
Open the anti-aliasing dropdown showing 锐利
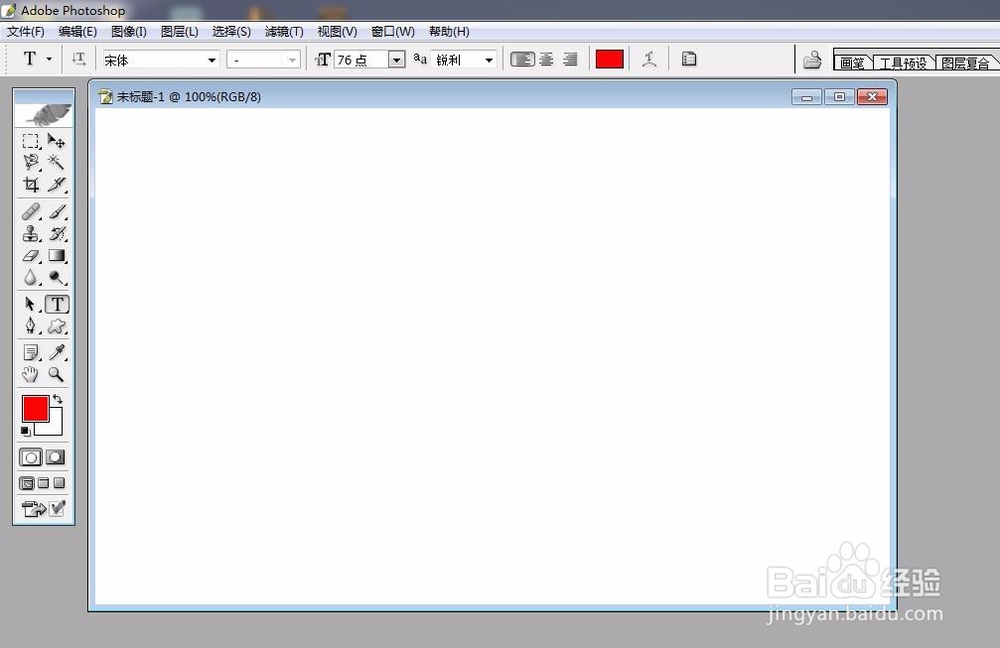464,60
